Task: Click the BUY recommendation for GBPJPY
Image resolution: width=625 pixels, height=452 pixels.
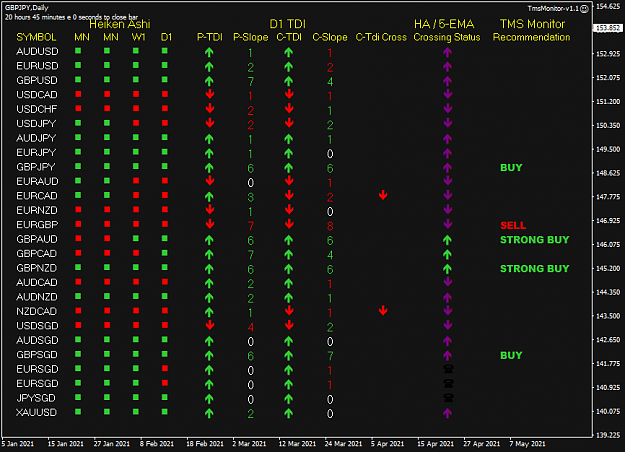Action: [x=511, y=167]
